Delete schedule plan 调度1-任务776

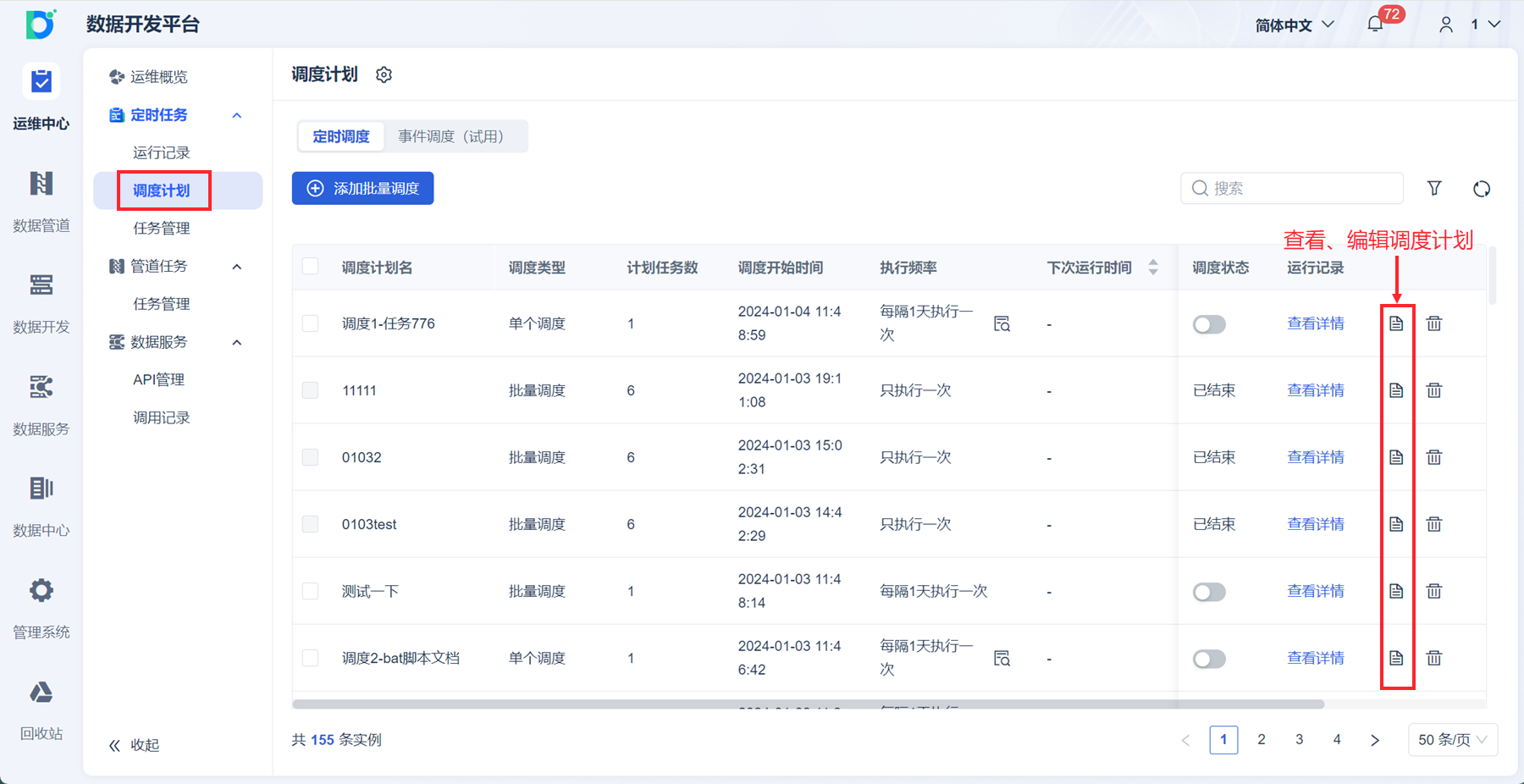[1434, 323]
